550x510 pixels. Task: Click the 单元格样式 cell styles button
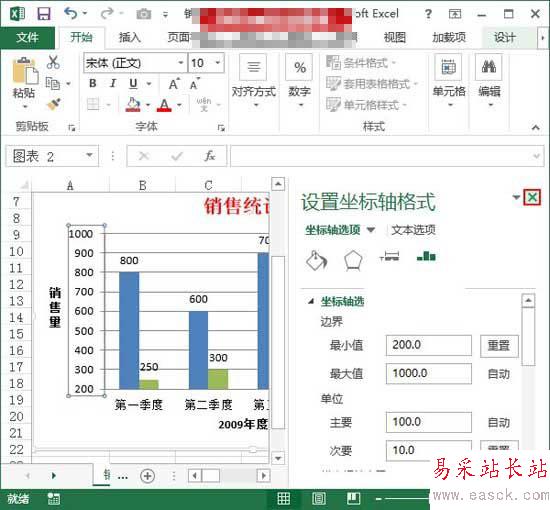click(x=366, y=105)
